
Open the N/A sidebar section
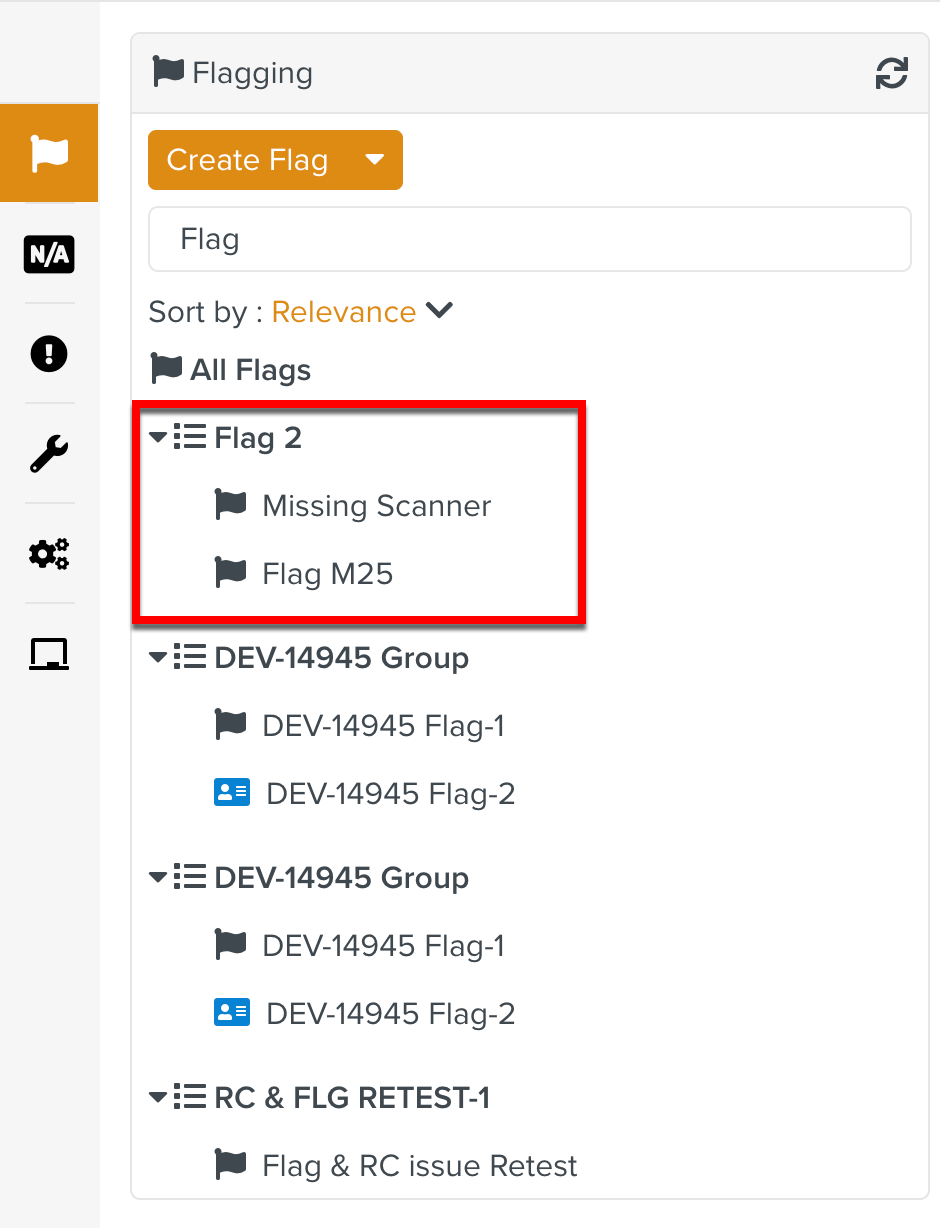point(49,255)
